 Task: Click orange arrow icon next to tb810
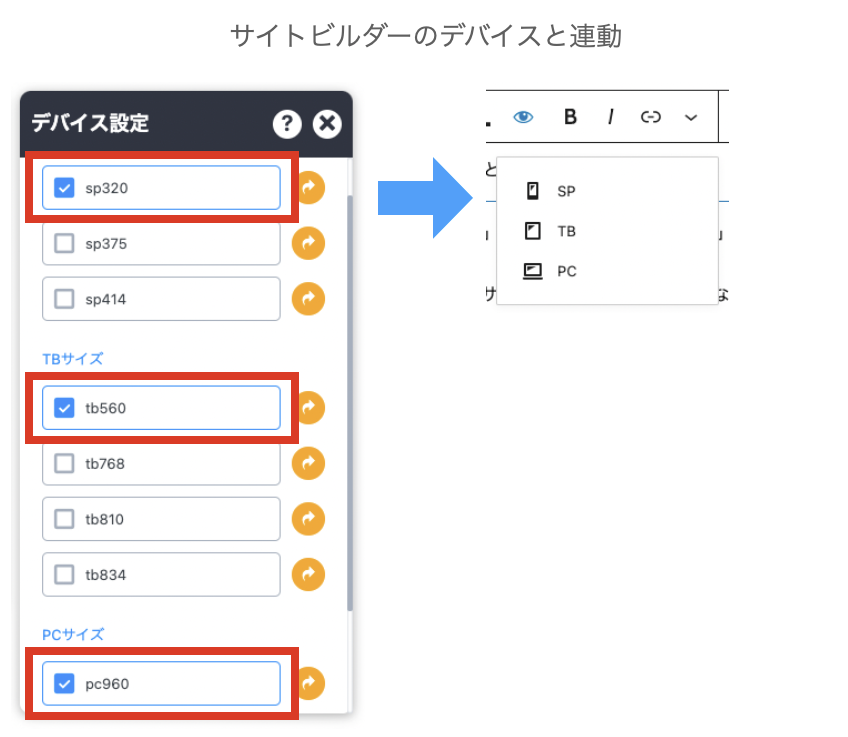[309, 519]
